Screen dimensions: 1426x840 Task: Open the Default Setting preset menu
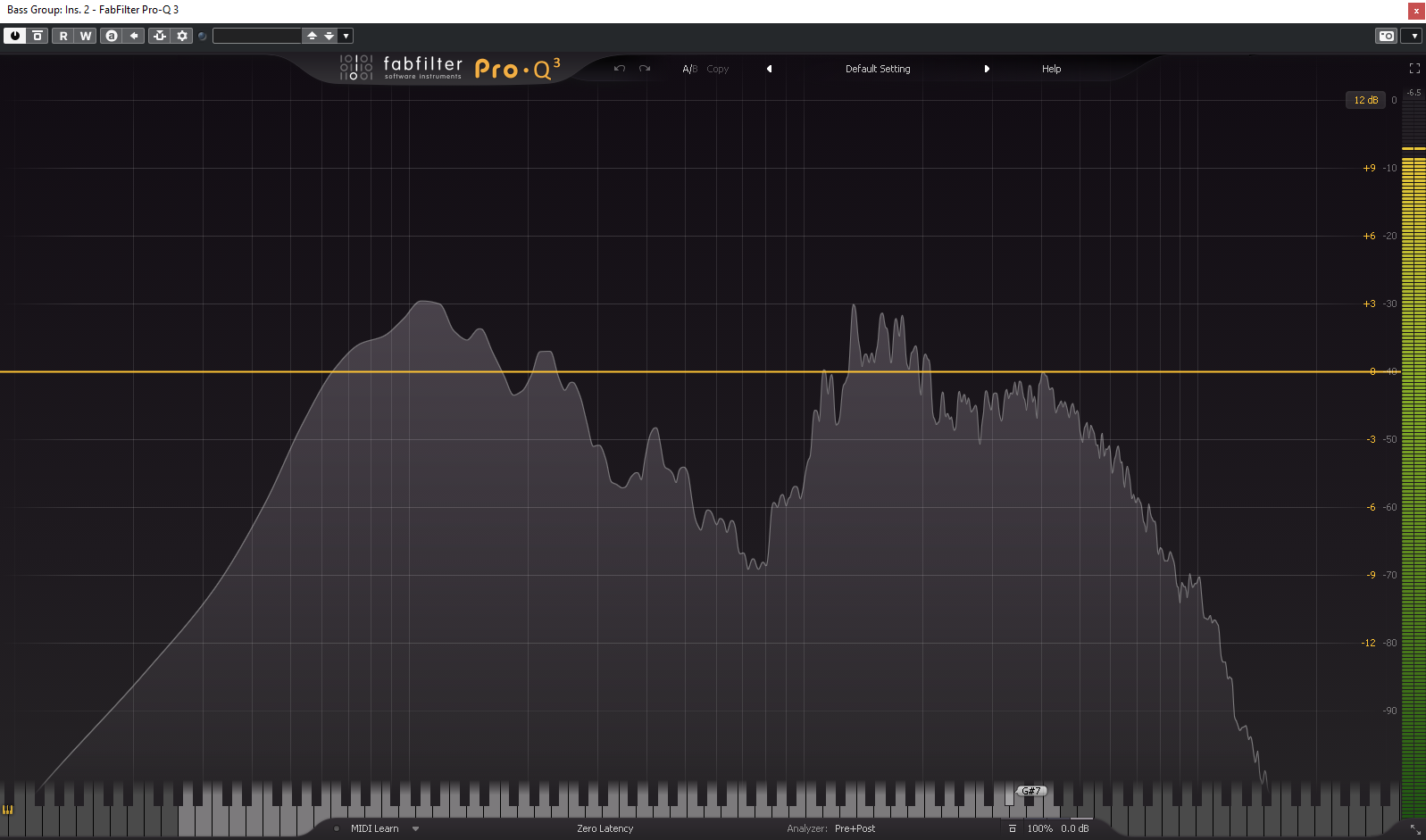pyautogui.click(x=878, y=69)
